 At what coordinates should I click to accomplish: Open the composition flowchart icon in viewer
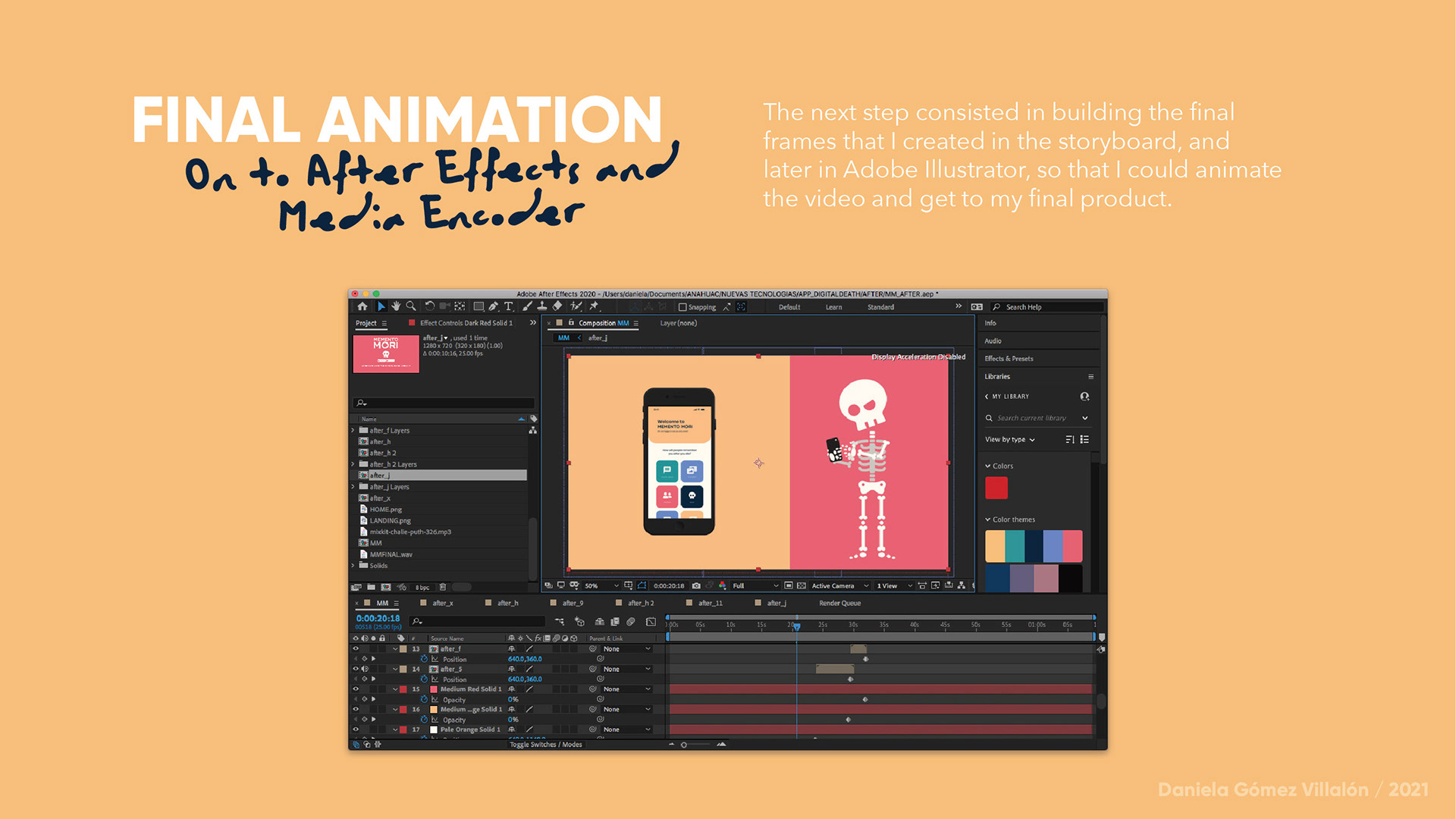pos(962,585)
